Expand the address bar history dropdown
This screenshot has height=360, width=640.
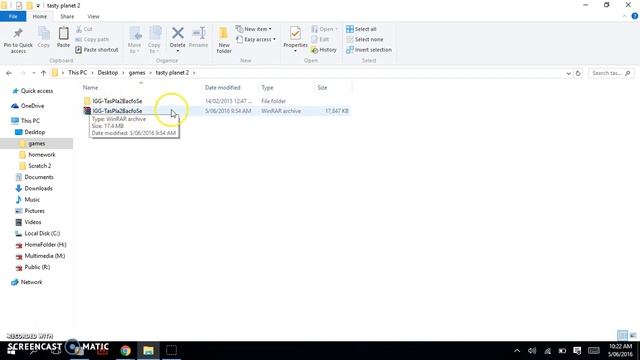point(569,73)
